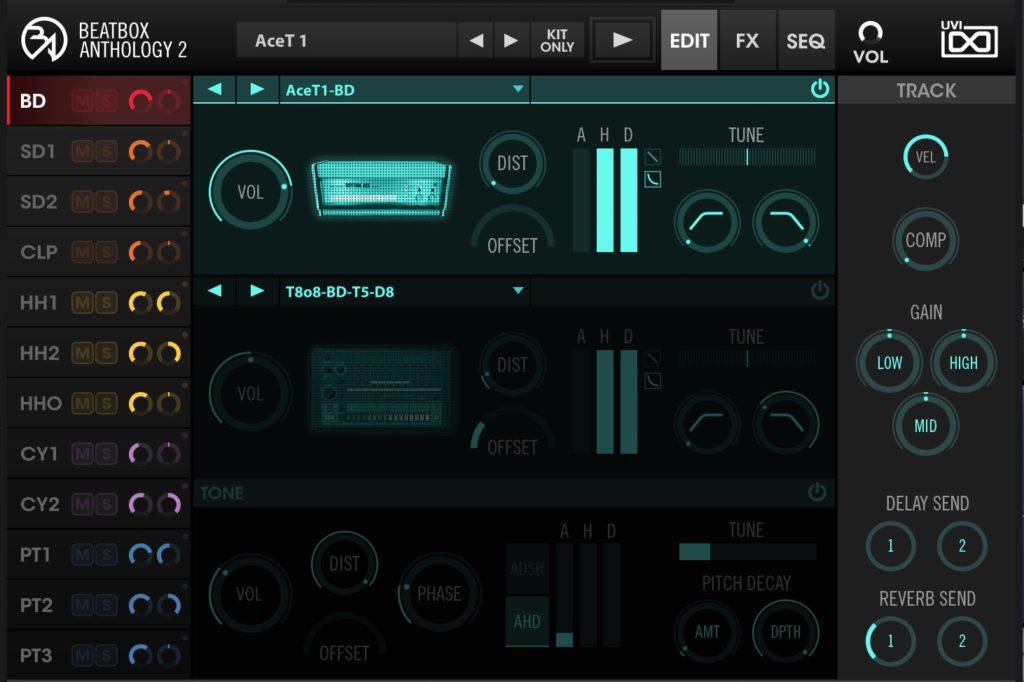Click the high-pass filter knob in AceT1-BD layer
This screenshot has width=1024, height=682.
point(707,222)
